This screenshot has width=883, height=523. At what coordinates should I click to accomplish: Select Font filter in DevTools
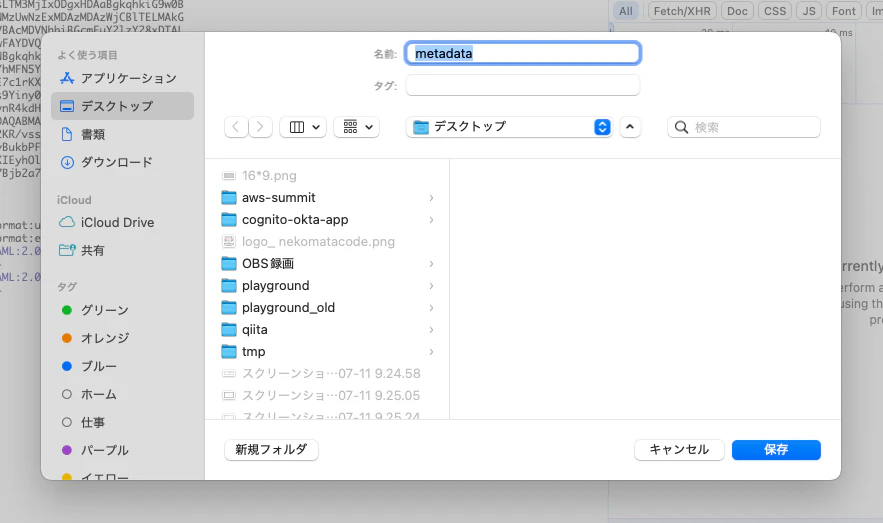tap(844, 11)
